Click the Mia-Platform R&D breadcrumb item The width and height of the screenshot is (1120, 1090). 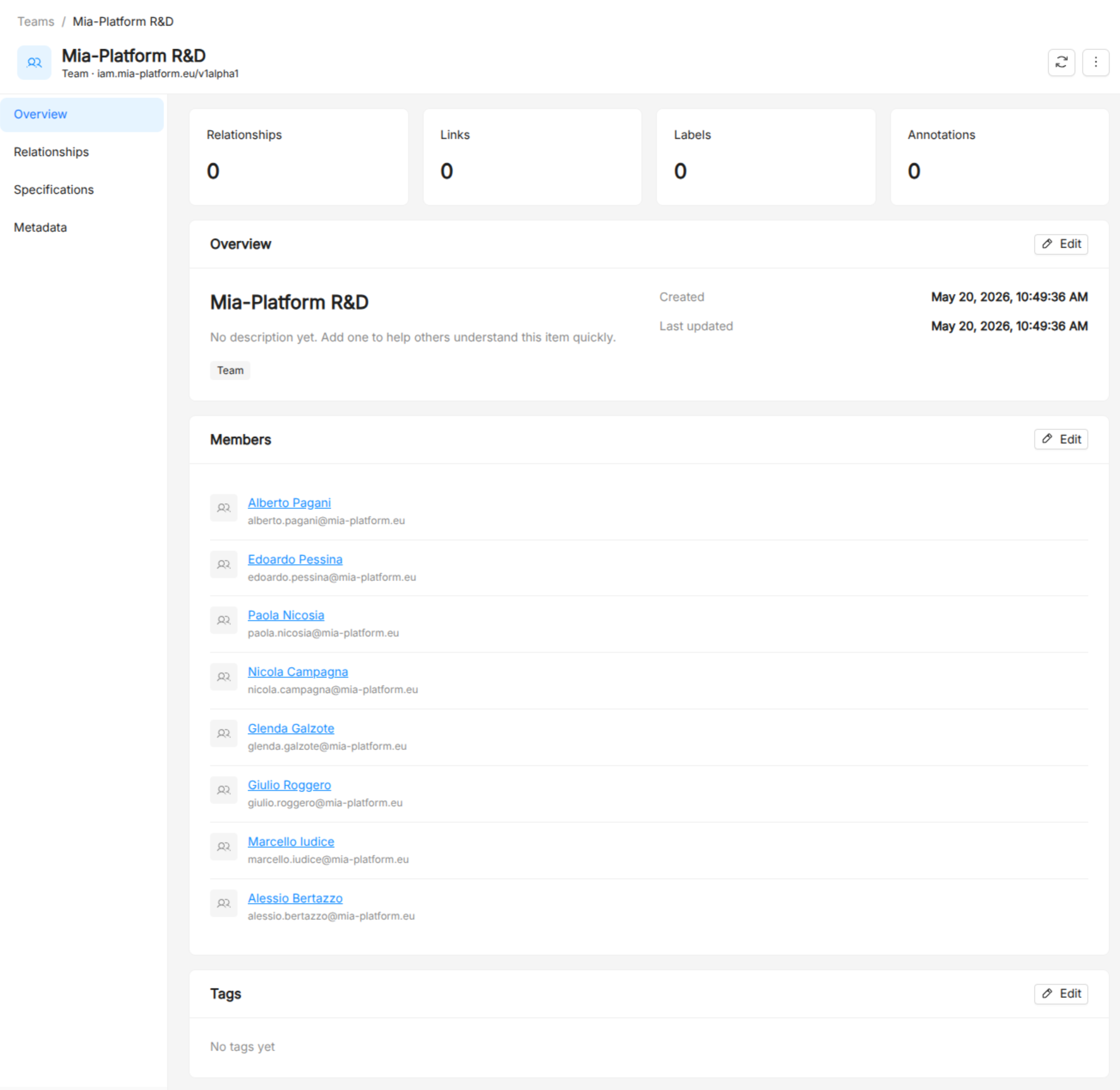point(123,22)
